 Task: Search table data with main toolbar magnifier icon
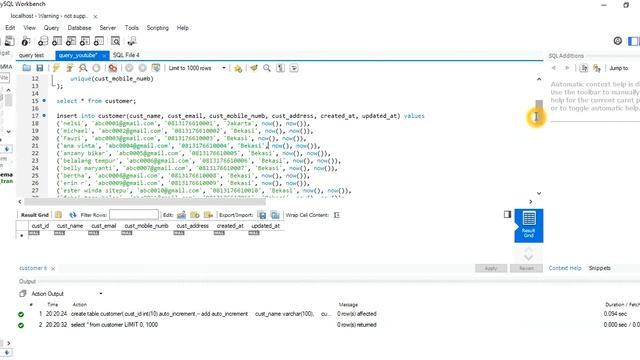pos(116,41)
